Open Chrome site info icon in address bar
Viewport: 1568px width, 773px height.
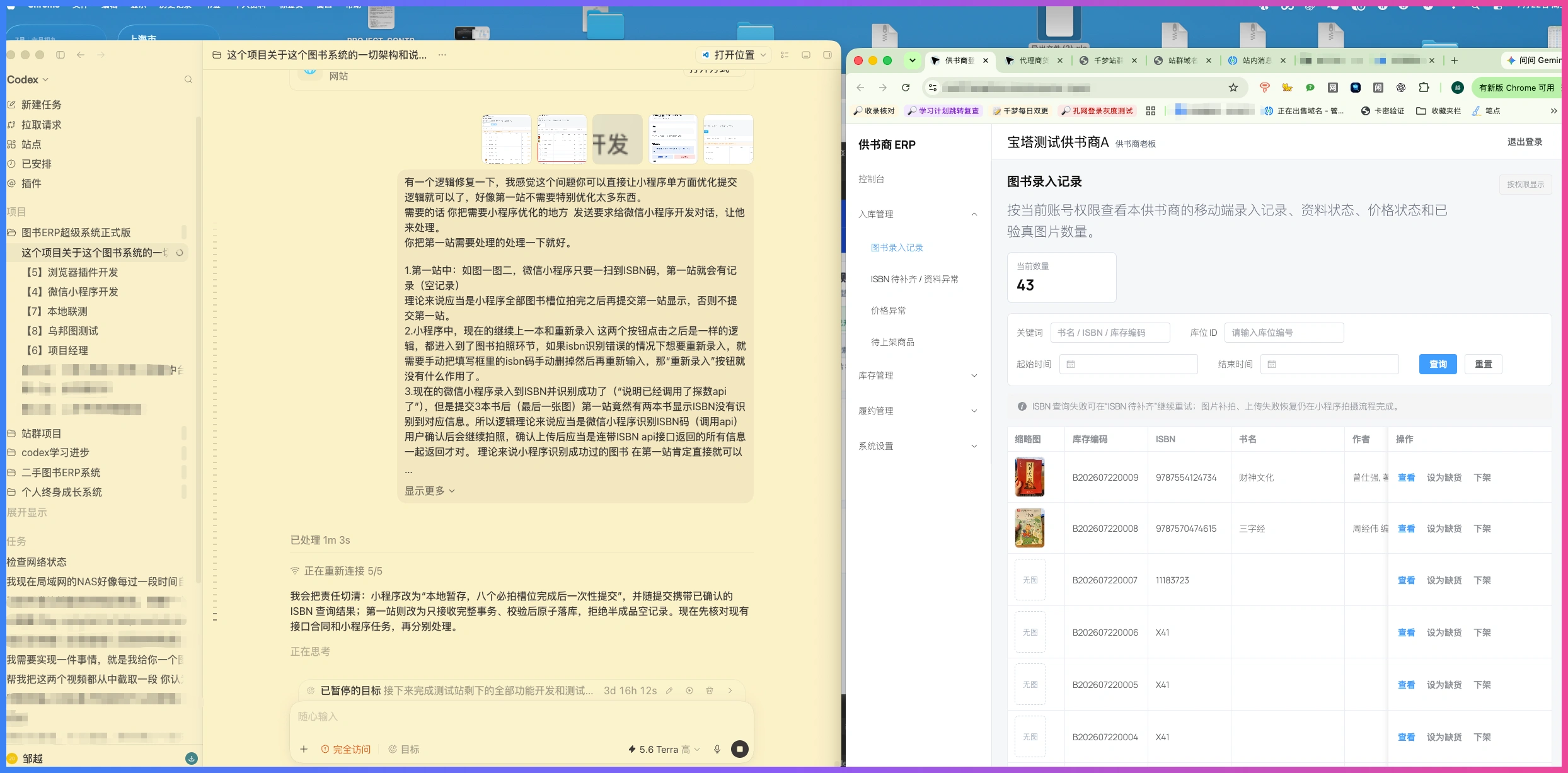(933, 88)
